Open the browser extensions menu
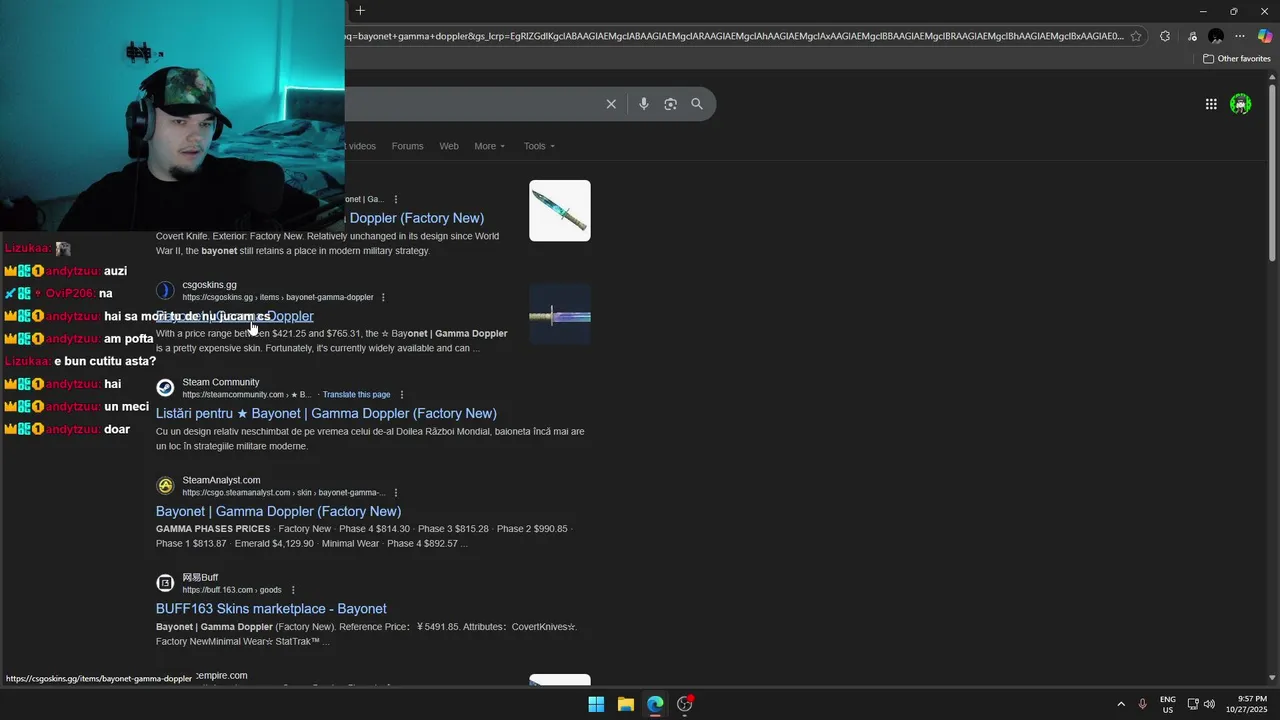Image resolution: width=1280 pixels, height=720 pixels. pyautogui.click(x=1165, y=36)
